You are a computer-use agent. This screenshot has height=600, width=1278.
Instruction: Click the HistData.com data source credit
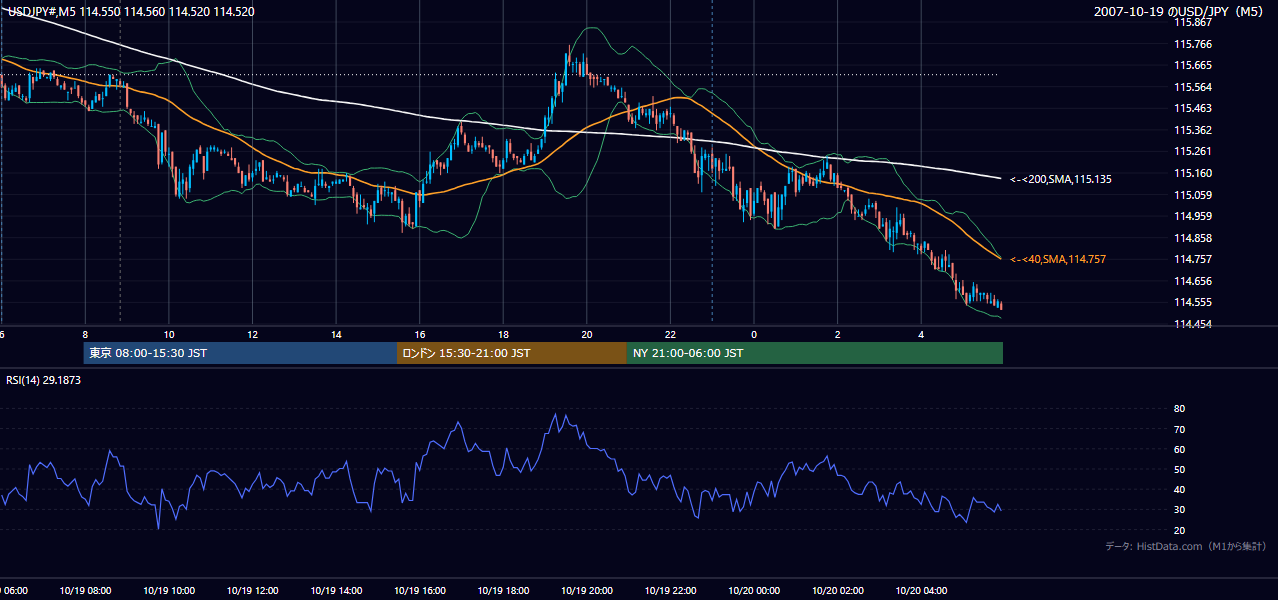point(1185,546)
